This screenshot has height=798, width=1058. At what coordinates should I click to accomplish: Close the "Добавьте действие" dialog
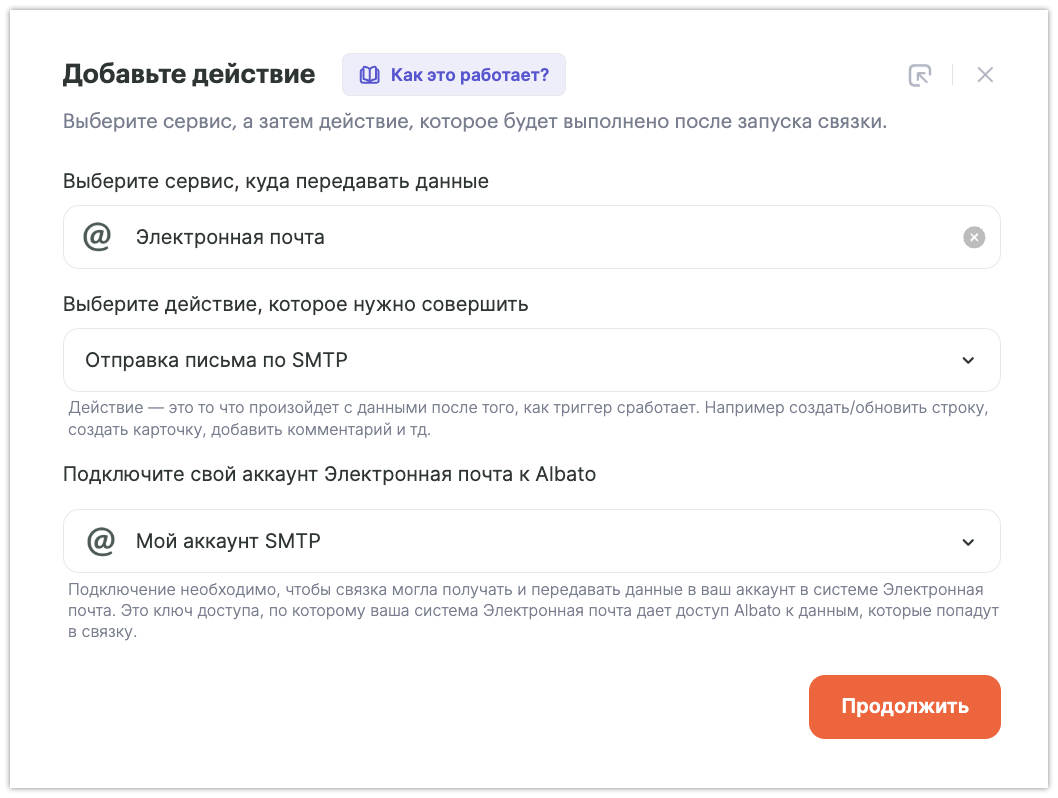click(985, 75)
